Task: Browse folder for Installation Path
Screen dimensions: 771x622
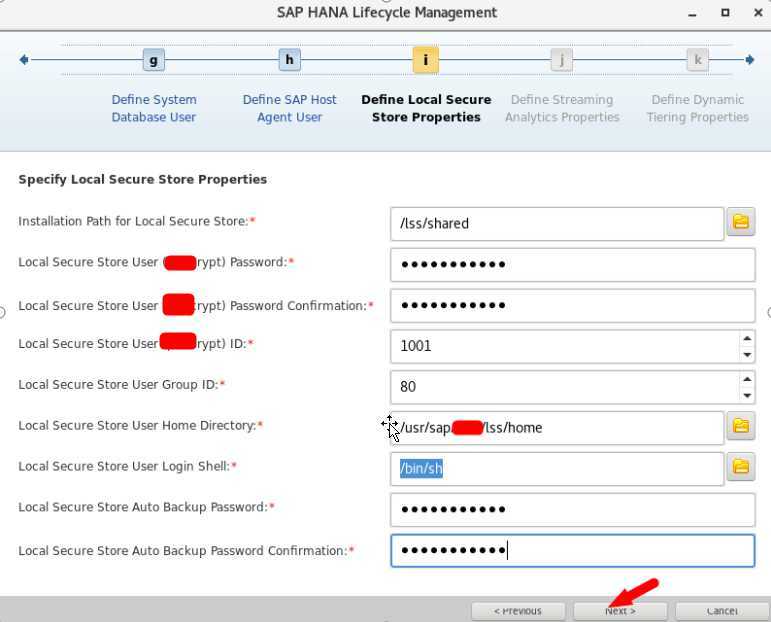Action: [x=741, y=222]
